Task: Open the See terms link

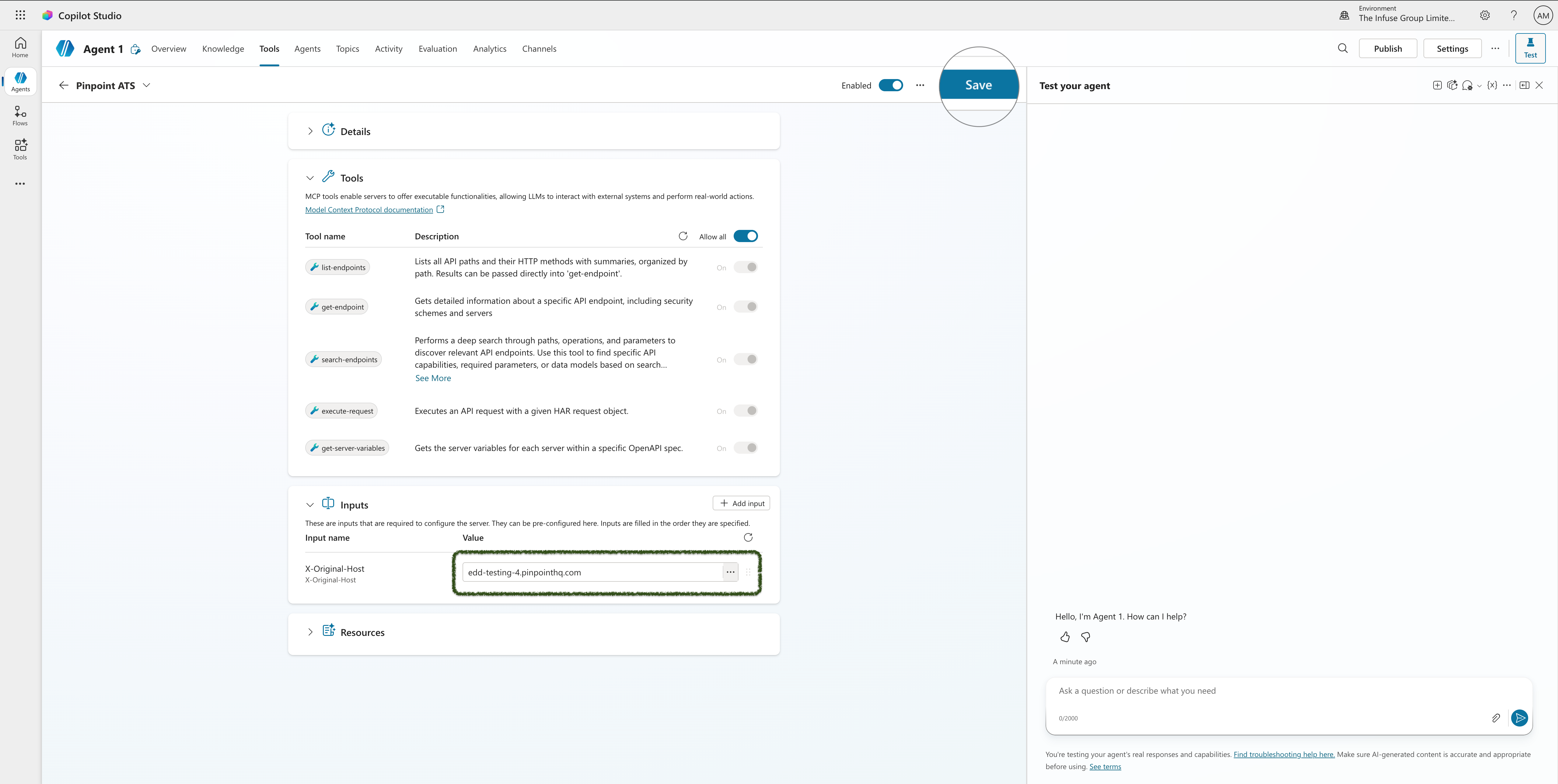Action: pos(1105,766)
